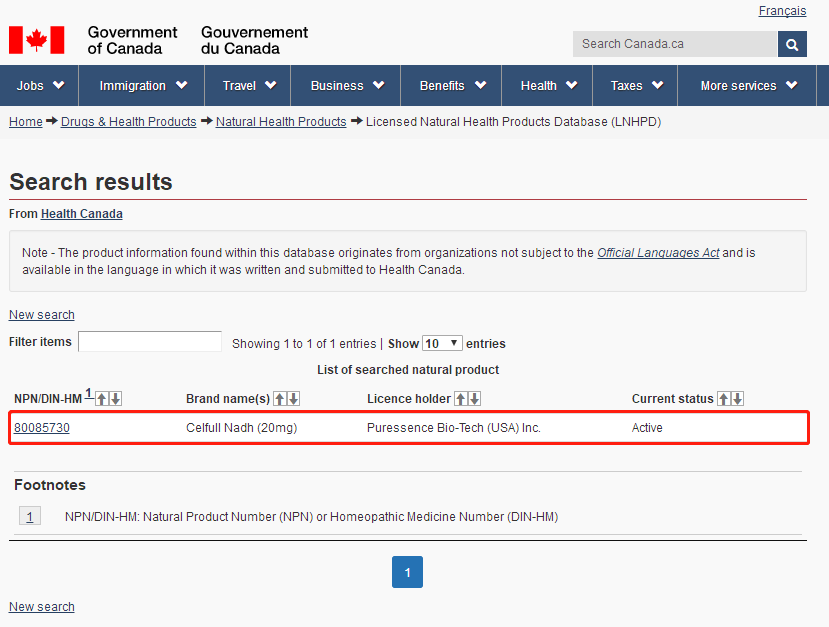
Task: Open the Health menu
Action: pos(548,86)
